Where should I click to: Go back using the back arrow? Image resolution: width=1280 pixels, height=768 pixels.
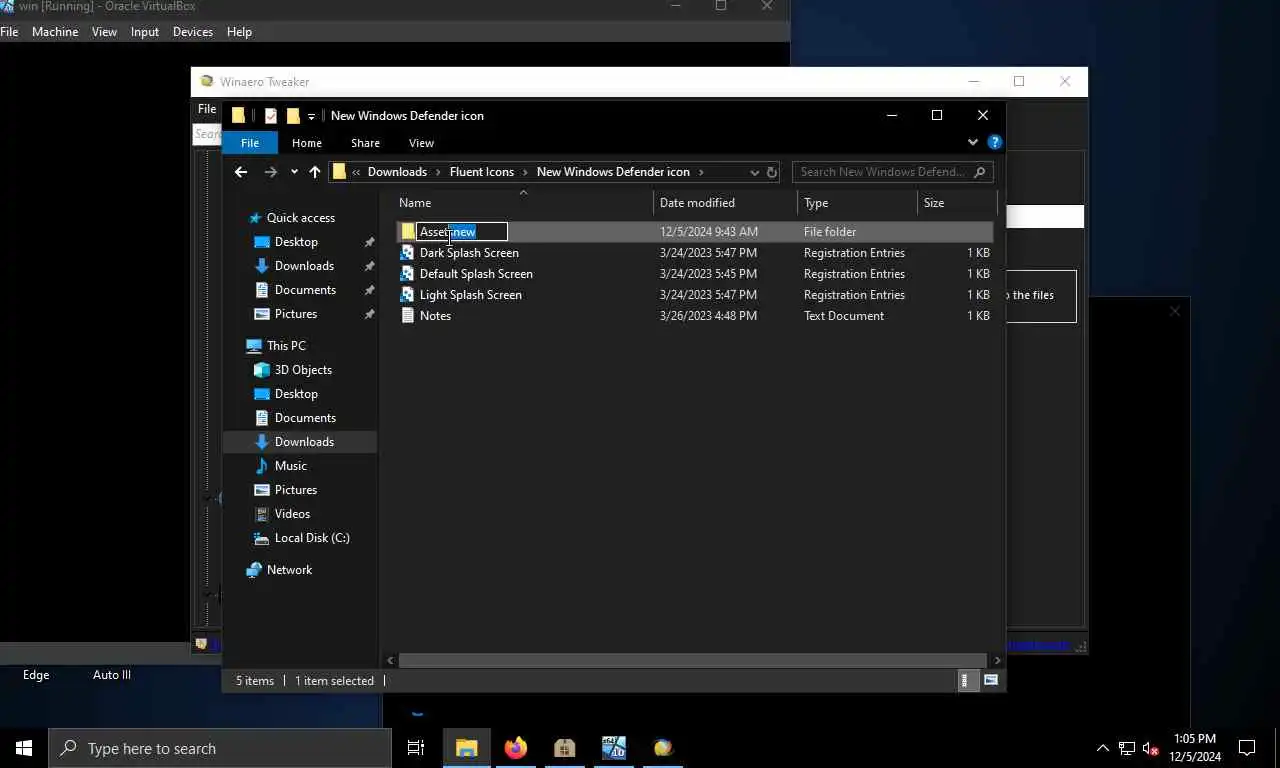coord(241,172)
